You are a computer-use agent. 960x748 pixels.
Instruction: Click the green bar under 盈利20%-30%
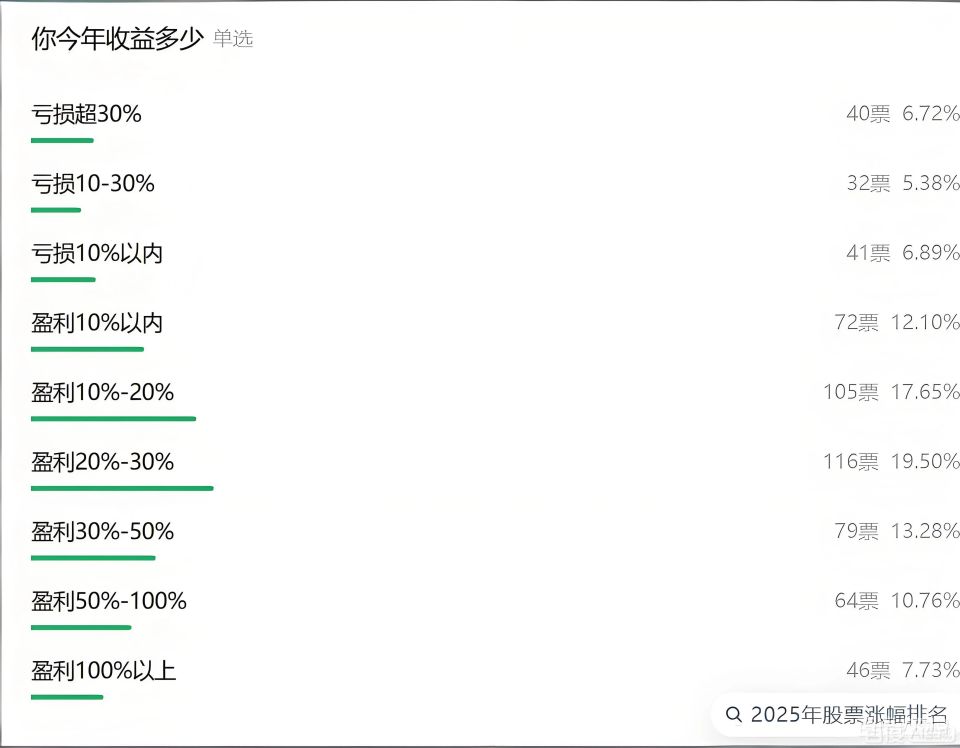[x=120, y=489]
